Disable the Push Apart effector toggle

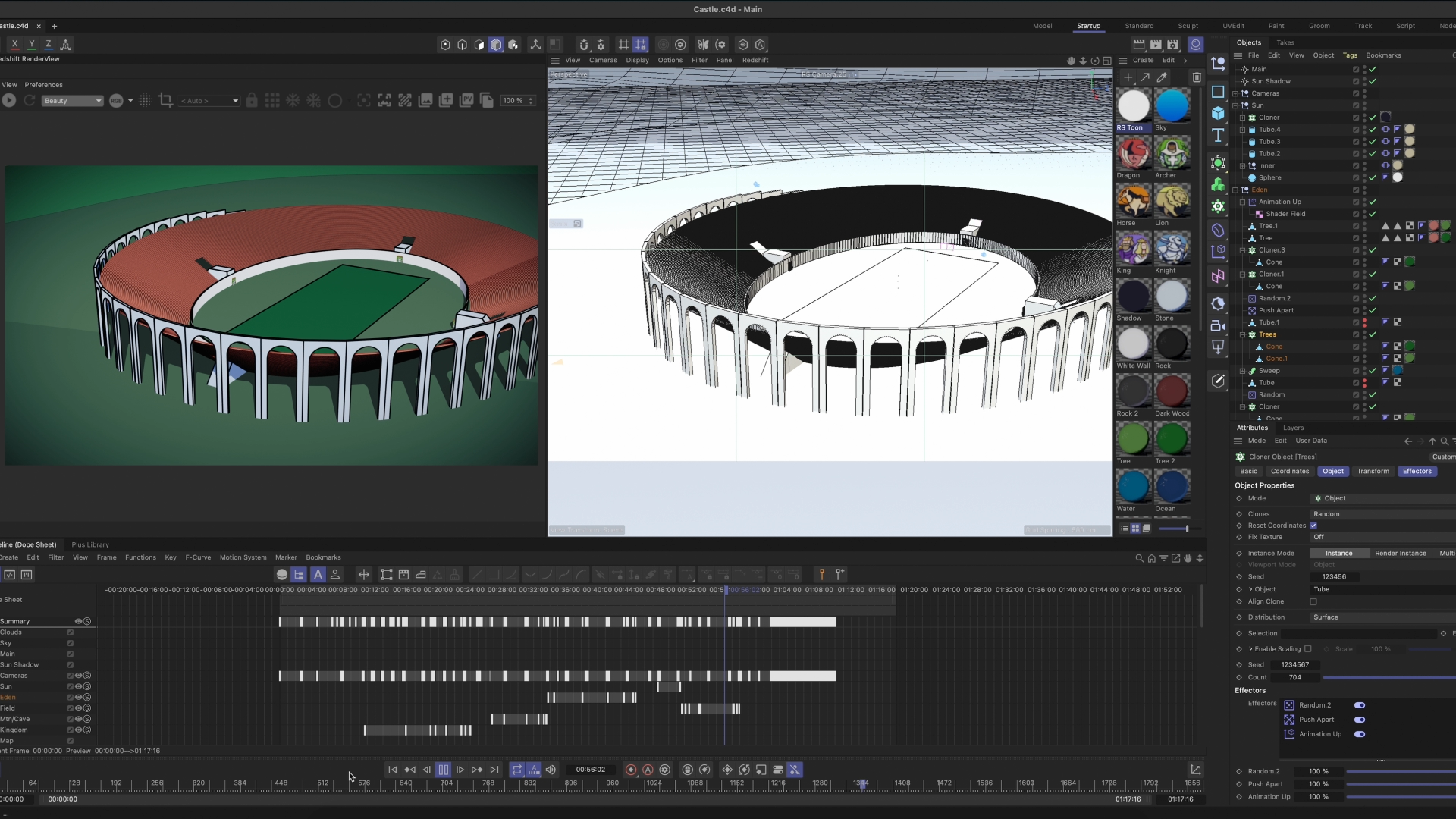[1360, 720]
